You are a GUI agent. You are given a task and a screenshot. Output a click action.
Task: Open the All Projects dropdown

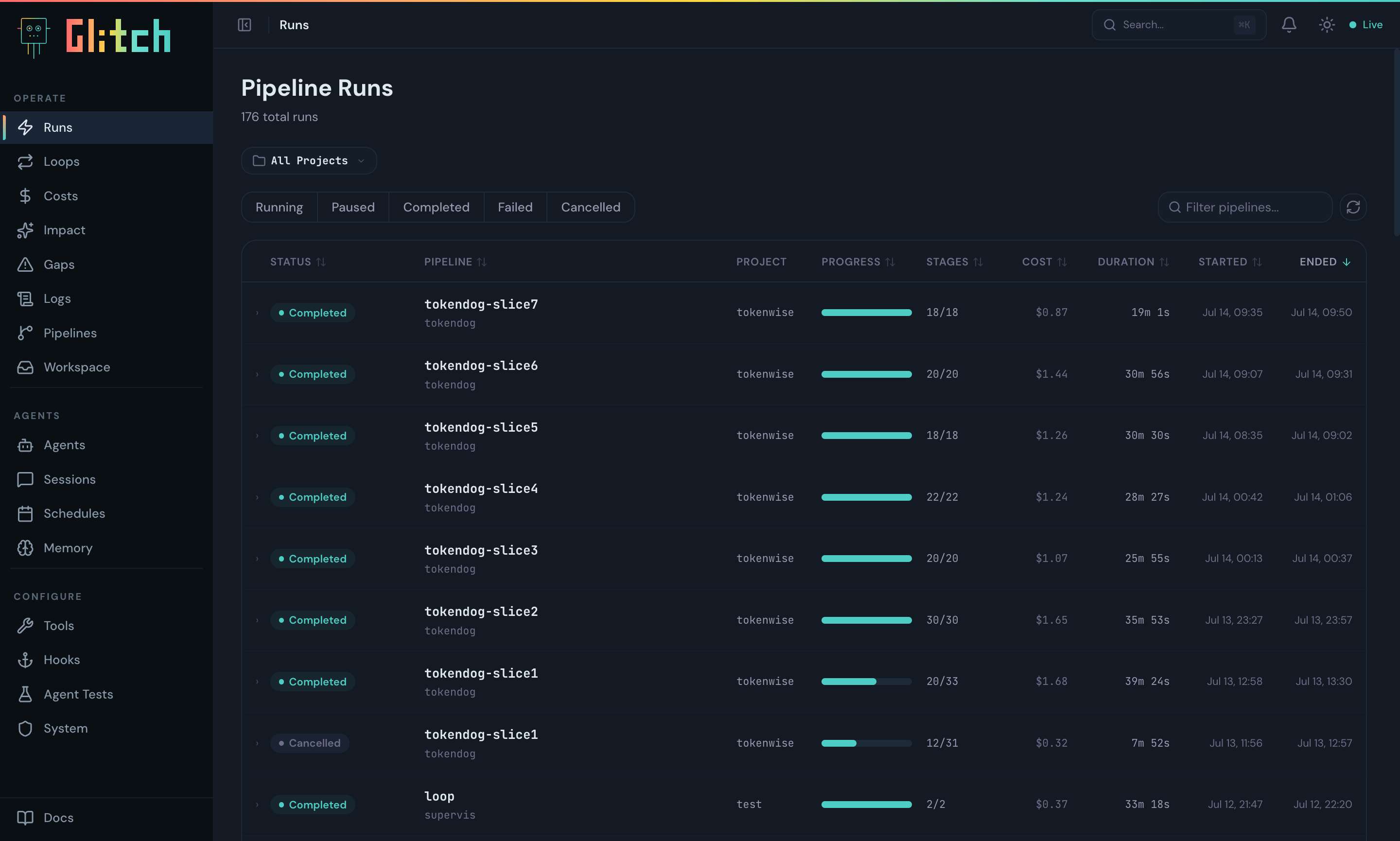tap(309, 161)
